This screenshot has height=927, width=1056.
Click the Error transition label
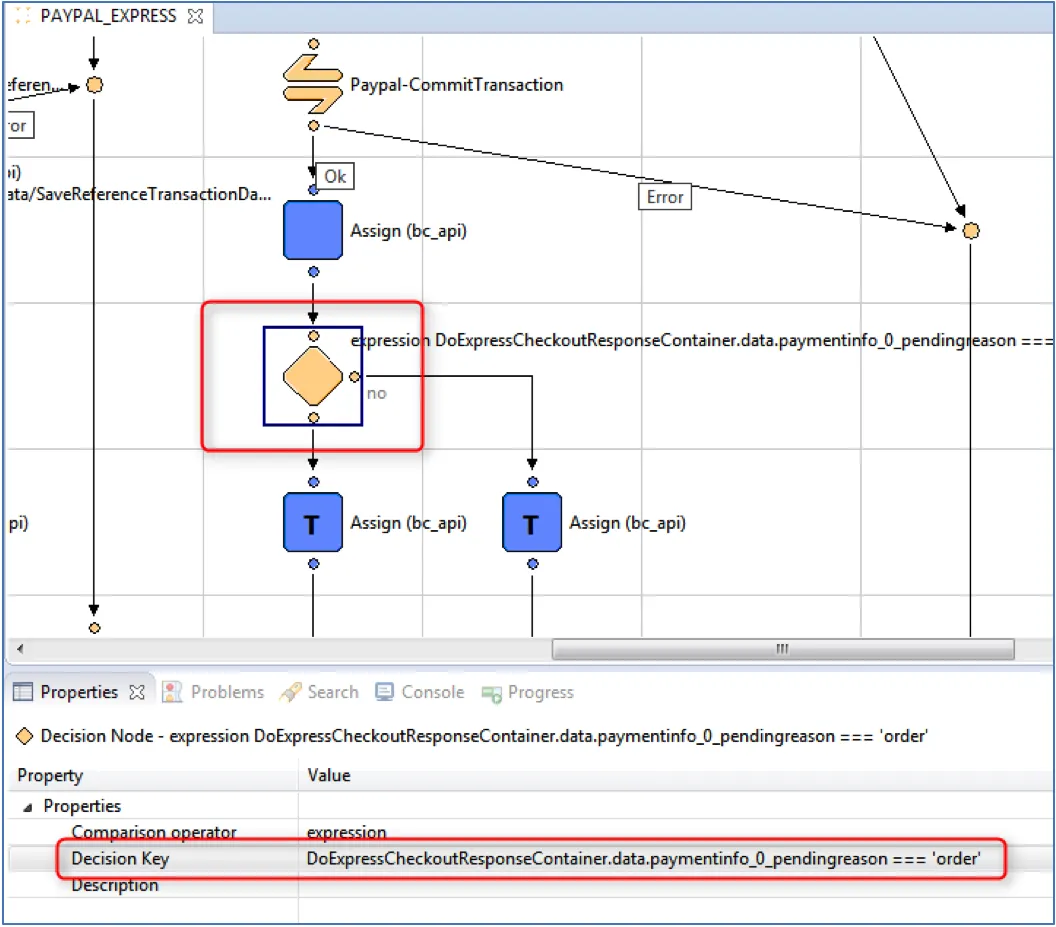tap(665, 197)
